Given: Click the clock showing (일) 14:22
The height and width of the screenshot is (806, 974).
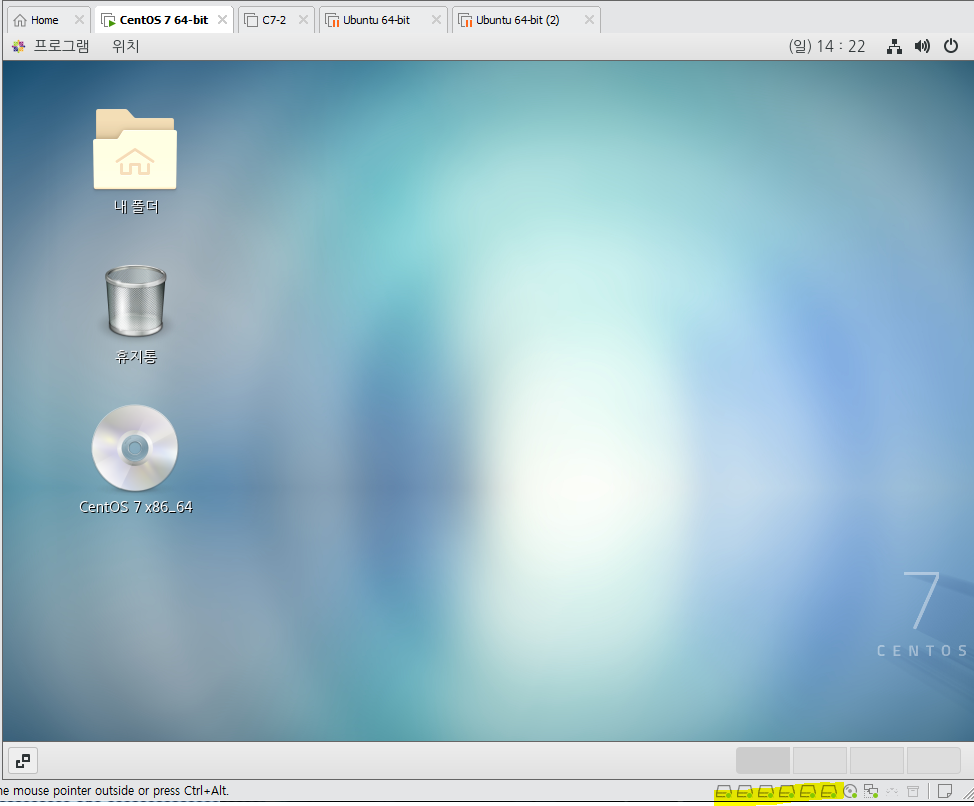Looking at the screenshot, I should (827, 47).
